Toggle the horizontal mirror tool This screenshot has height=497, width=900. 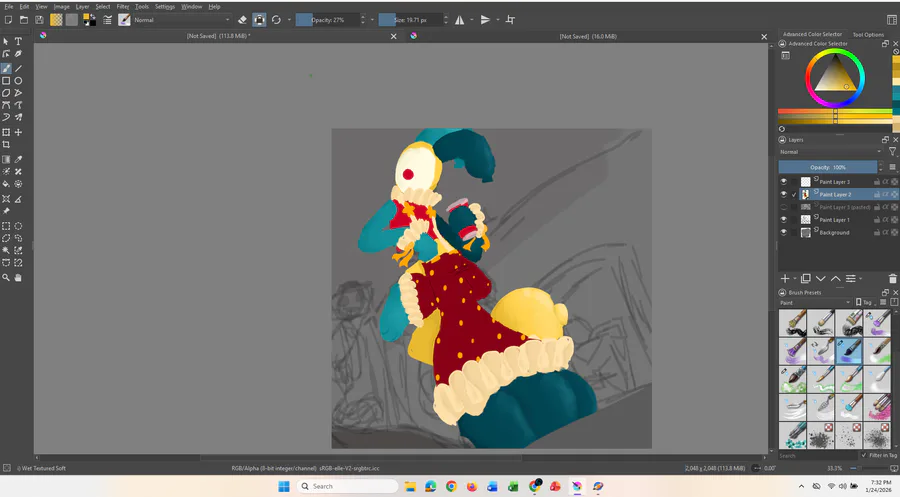coord(460,20)
